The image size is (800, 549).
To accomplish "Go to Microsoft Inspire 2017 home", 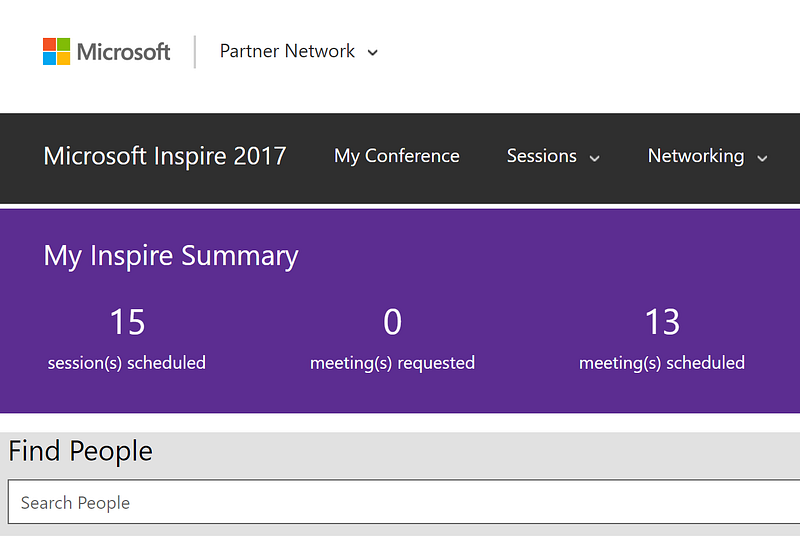I will [165, 156].
